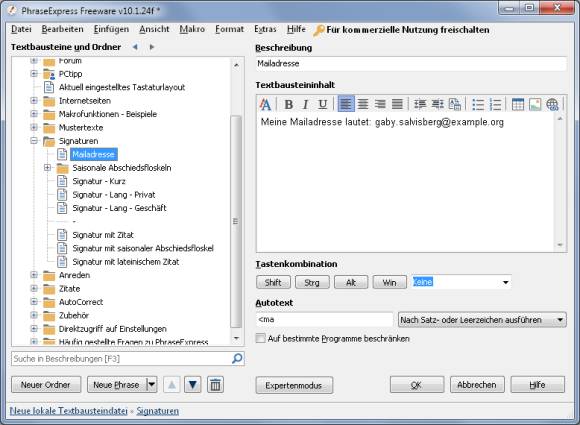The height and width of the screenshot is (425, 580).
Task: Open the Neue Phrase dropdown arrow
Action: (152, 385)
